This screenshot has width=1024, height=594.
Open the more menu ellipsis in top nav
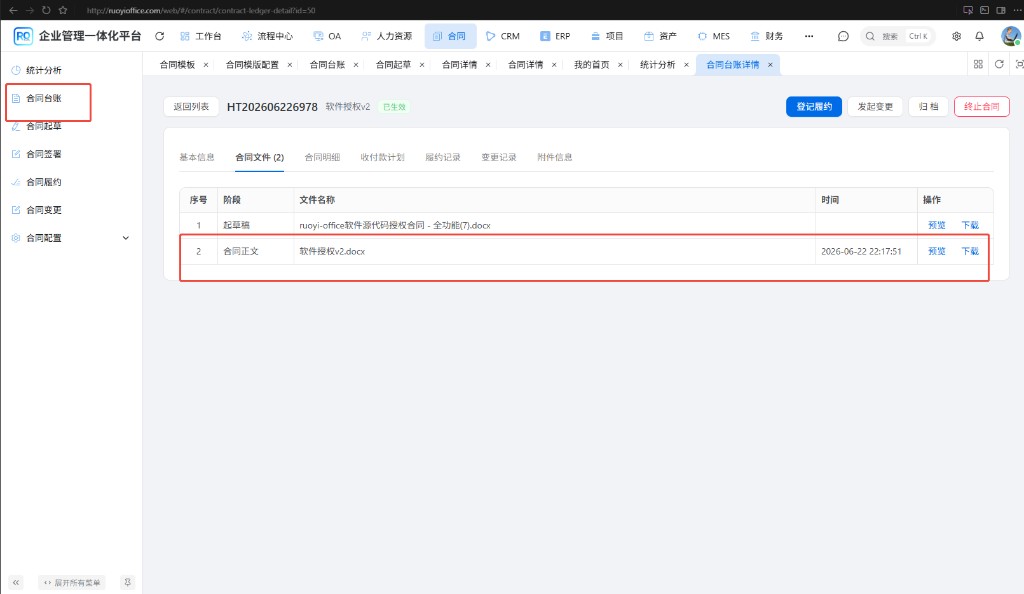(809, 36)
